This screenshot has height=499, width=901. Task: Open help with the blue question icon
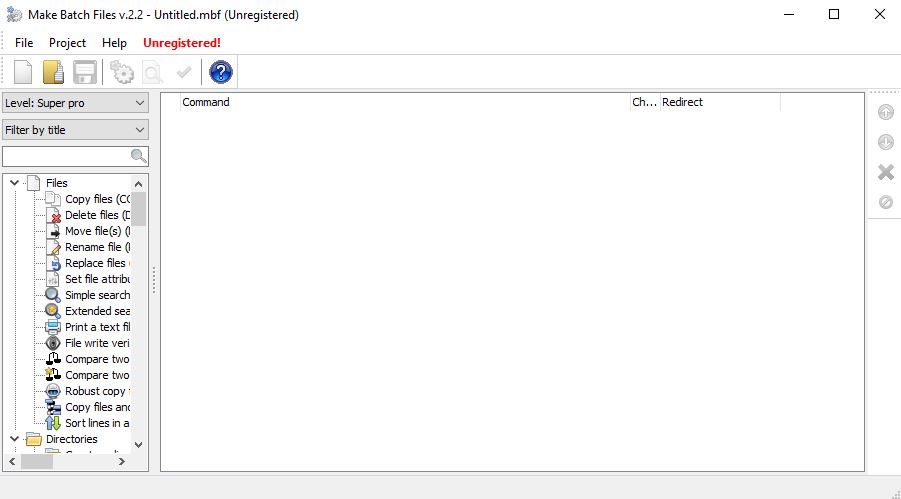[x=221, y=72]
